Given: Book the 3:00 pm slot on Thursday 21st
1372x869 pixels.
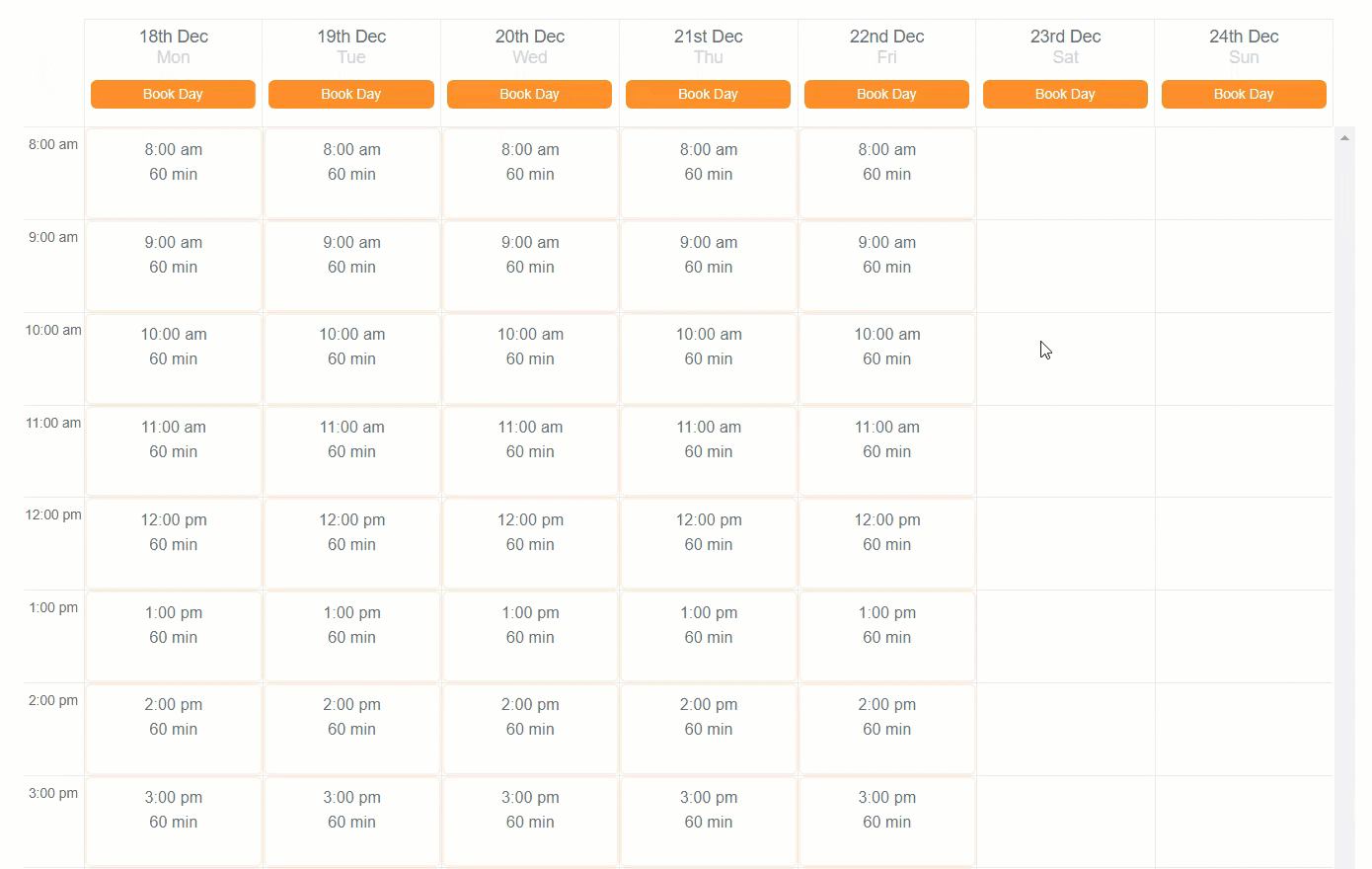Looking at the screenshot, I should [709, 822].
